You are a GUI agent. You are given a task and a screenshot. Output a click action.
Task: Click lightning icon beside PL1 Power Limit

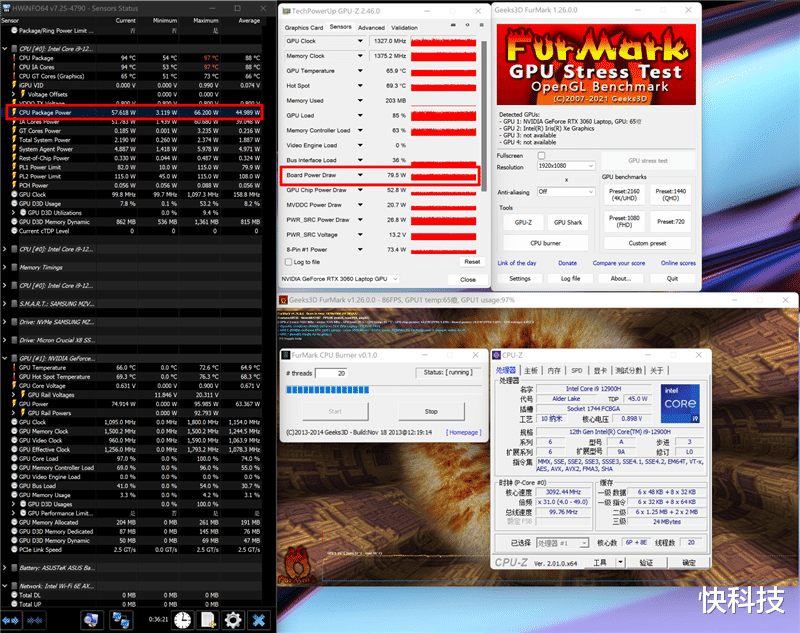[14, 167]
